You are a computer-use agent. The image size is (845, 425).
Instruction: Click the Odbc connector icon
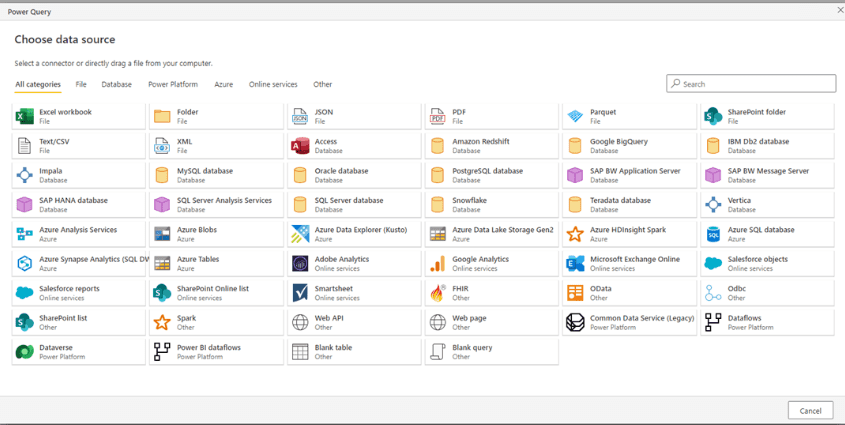pyautogui.click(x=713, y=293)
